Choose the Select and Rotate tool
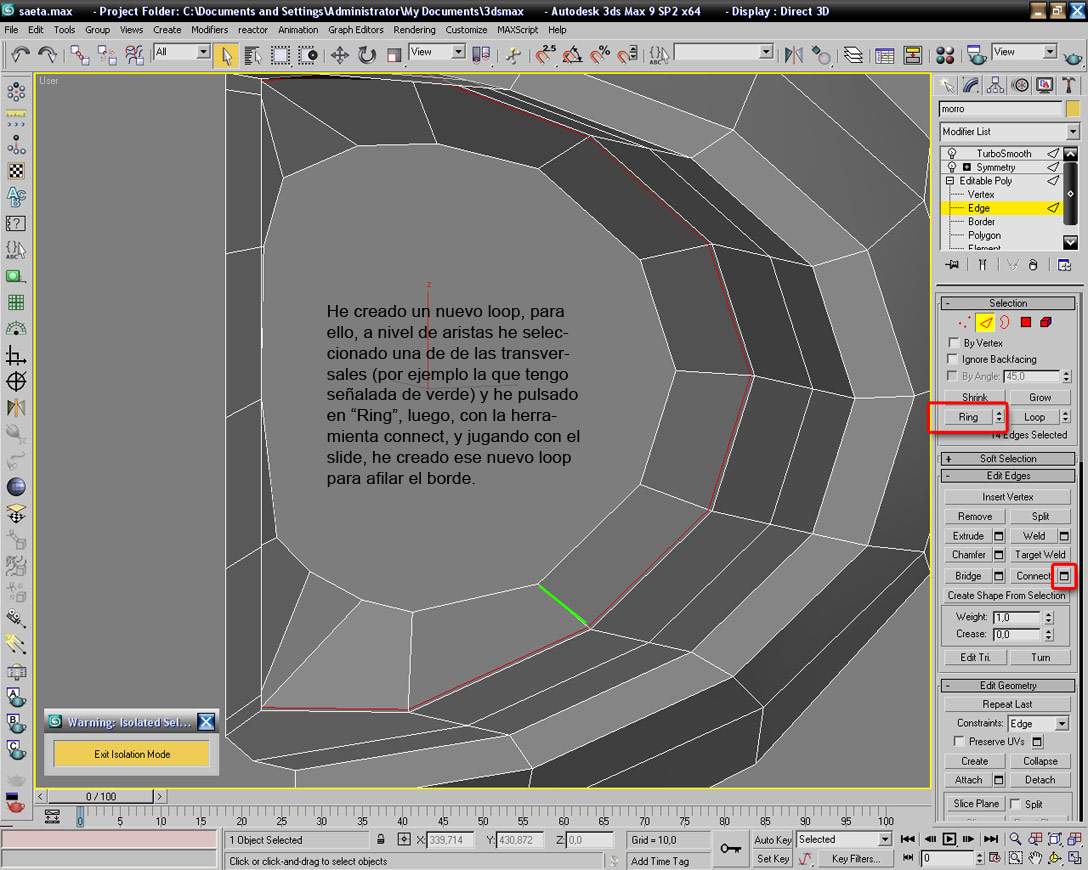The image size is (1088, 870). tap(366, 55)
